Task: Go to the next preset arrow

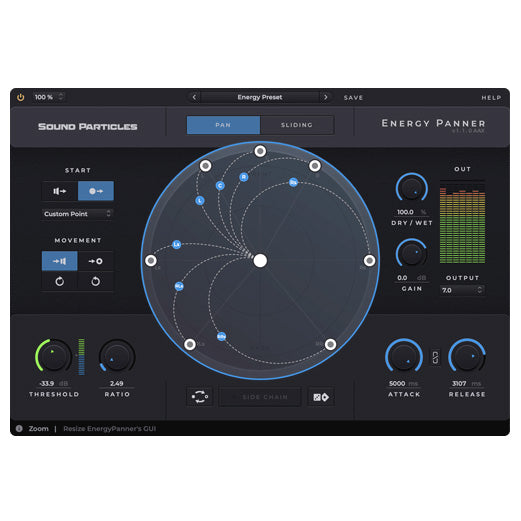Action: point(326,97)
